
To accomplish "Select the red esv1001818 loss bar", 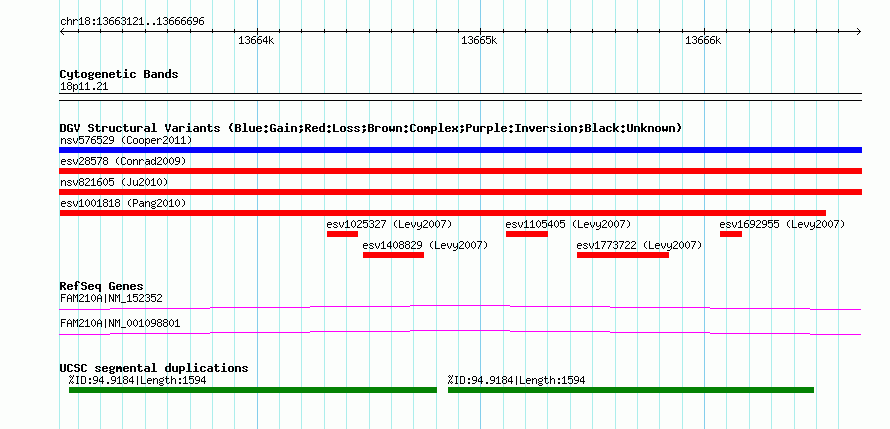I will [x=443, y=213].
